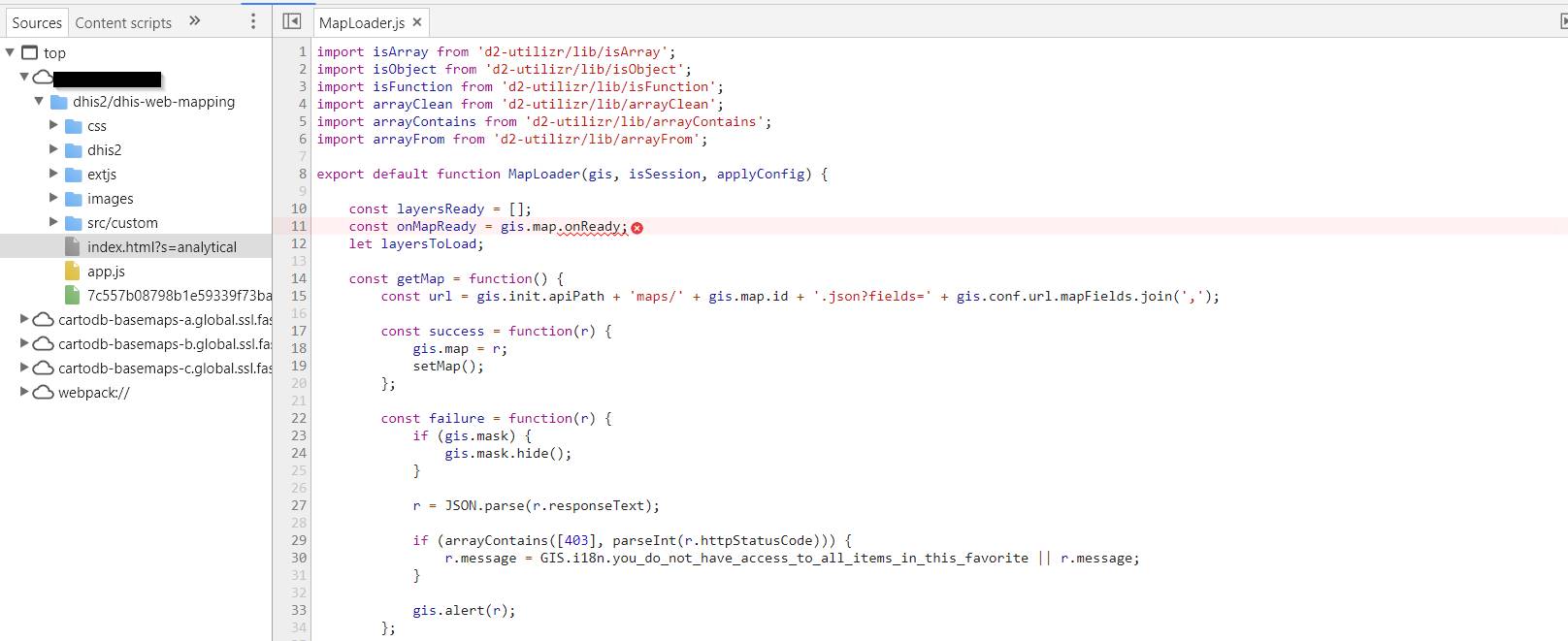Collapse the top frame node
Screen dimensions: 1568x641
10,52
